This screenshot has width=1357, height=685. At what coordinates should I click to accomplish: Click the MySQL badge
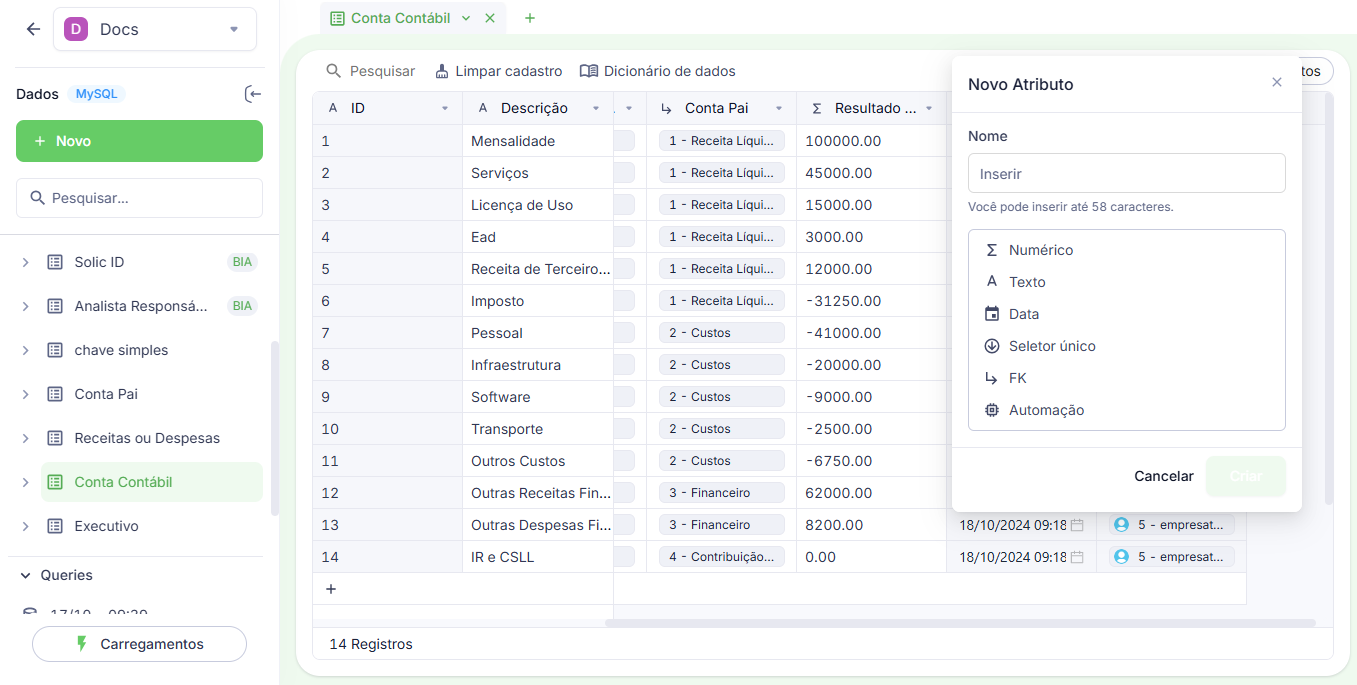97,94
